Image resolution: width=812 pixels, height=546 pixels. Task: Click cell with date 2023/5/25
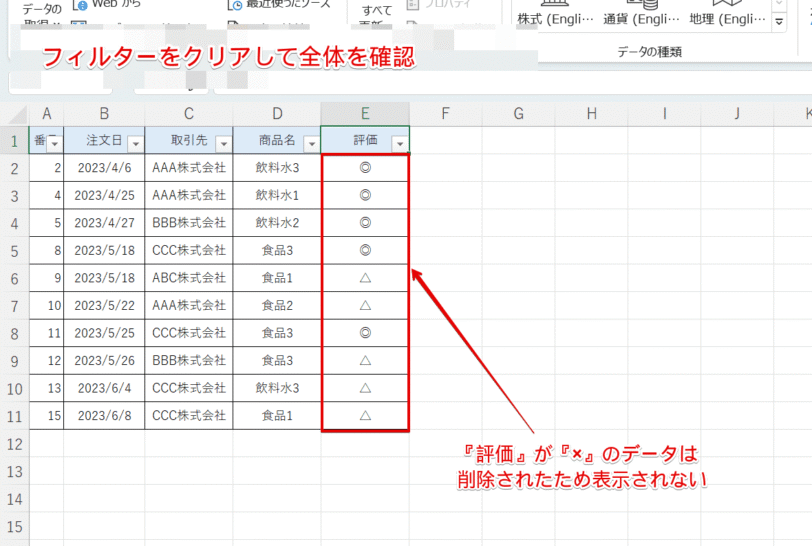coord(104,333)
